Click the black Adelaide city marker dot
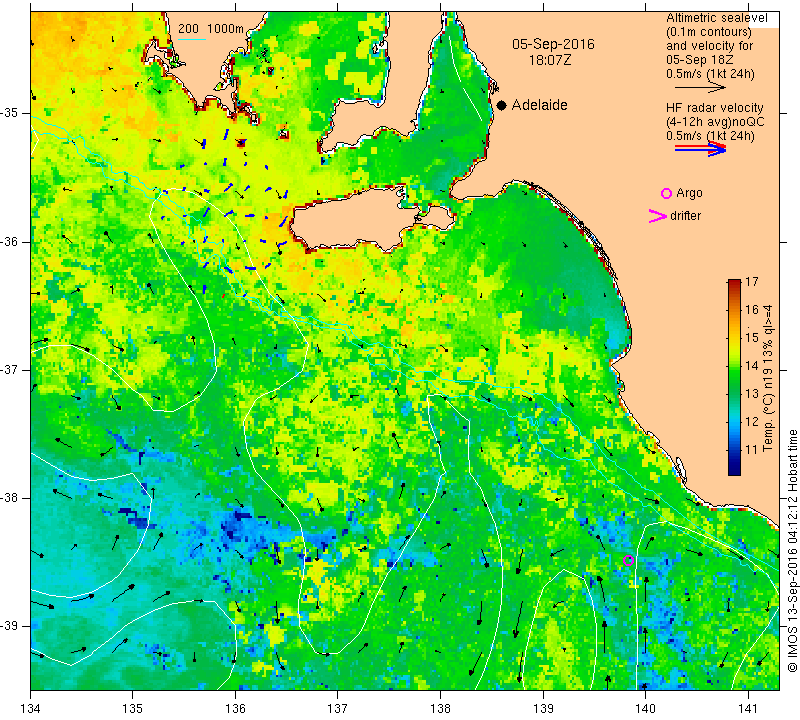This screenshot has height=720, width=800. [x=502, y=105]
